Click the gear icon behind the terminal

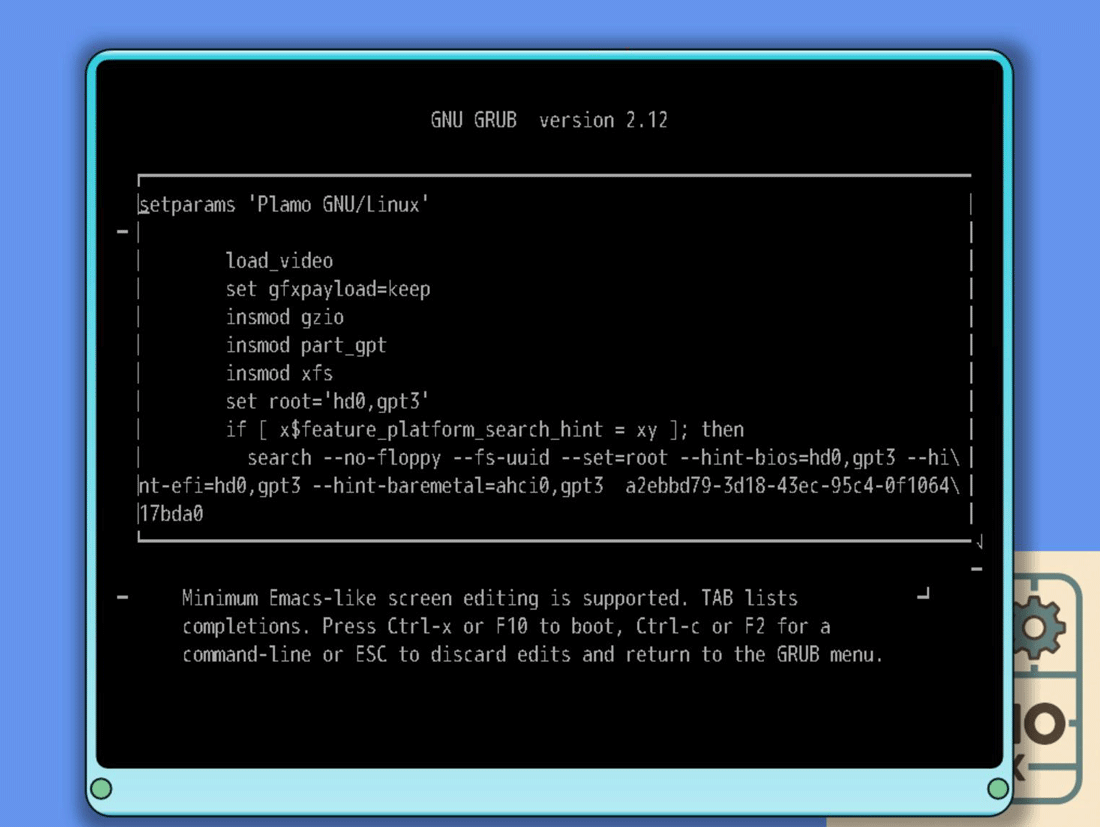click(x=1036, y=627)
